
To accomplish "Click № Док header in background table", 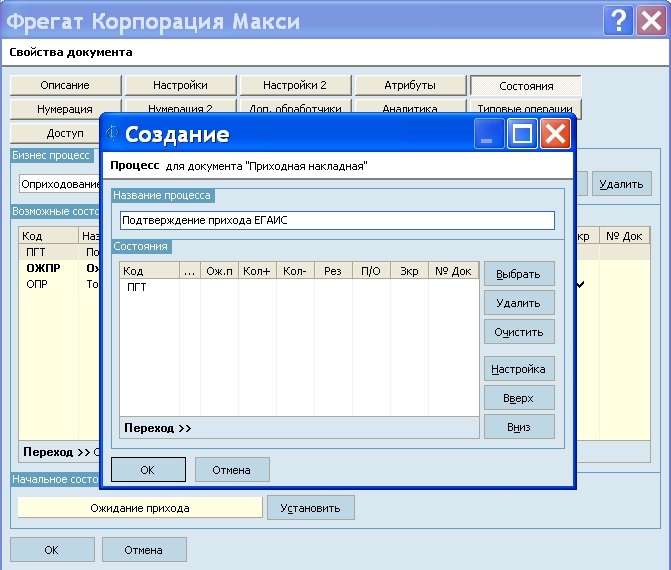I will 624,236.
